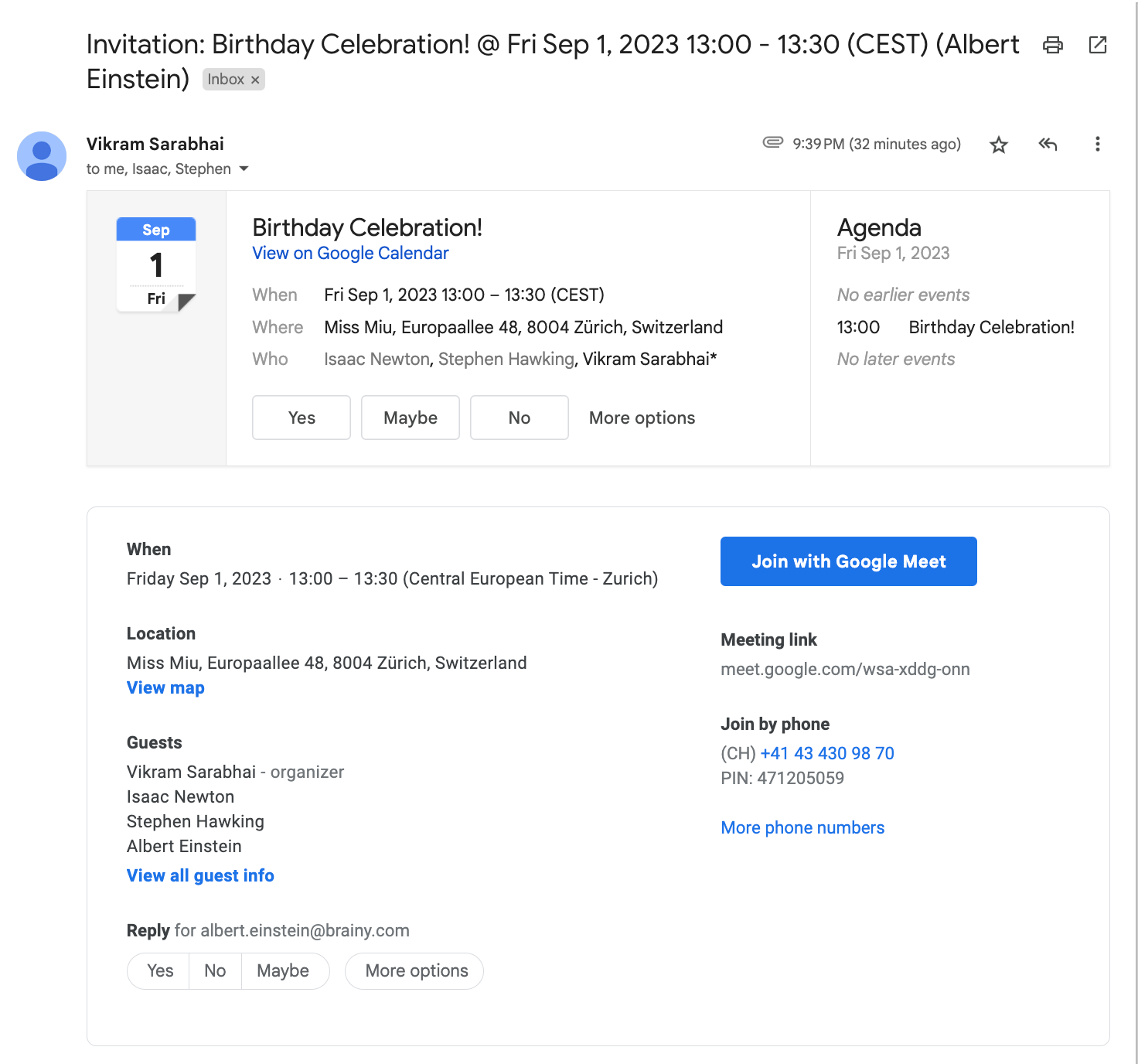
Task: Decline with No in top card
Action: [520, 418]
